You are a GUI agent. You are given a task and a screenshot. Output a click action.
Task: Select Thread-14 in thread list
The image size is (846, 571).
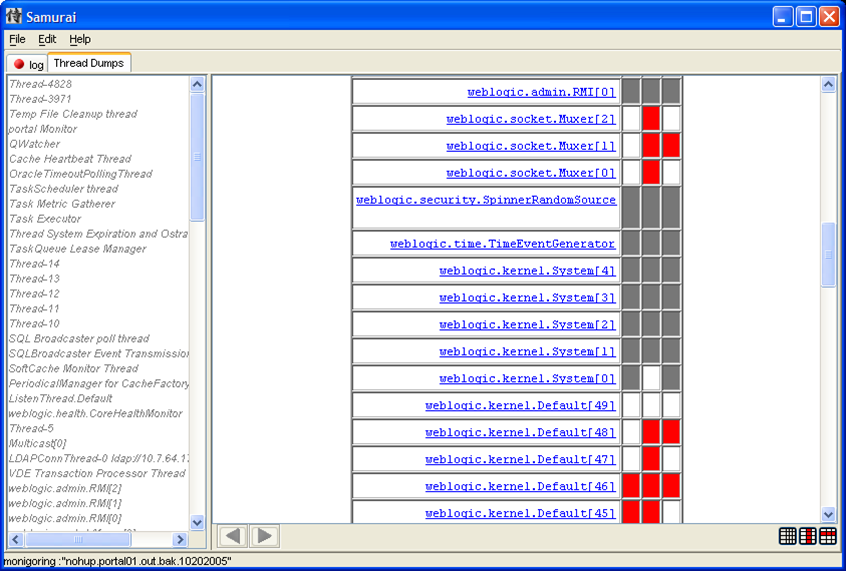[x=35, y=264]
